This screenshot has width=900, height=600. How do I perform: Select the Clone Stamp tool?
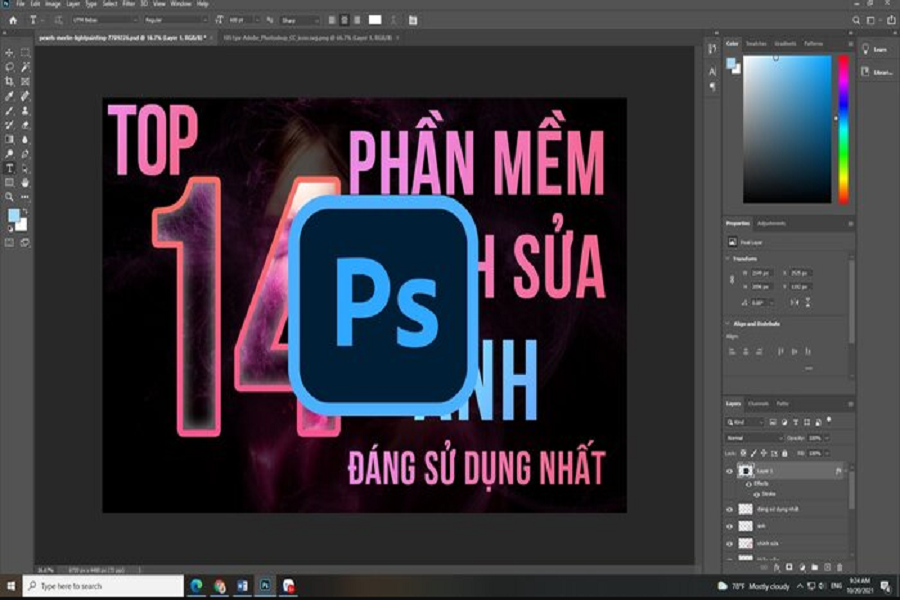point(25,111)
